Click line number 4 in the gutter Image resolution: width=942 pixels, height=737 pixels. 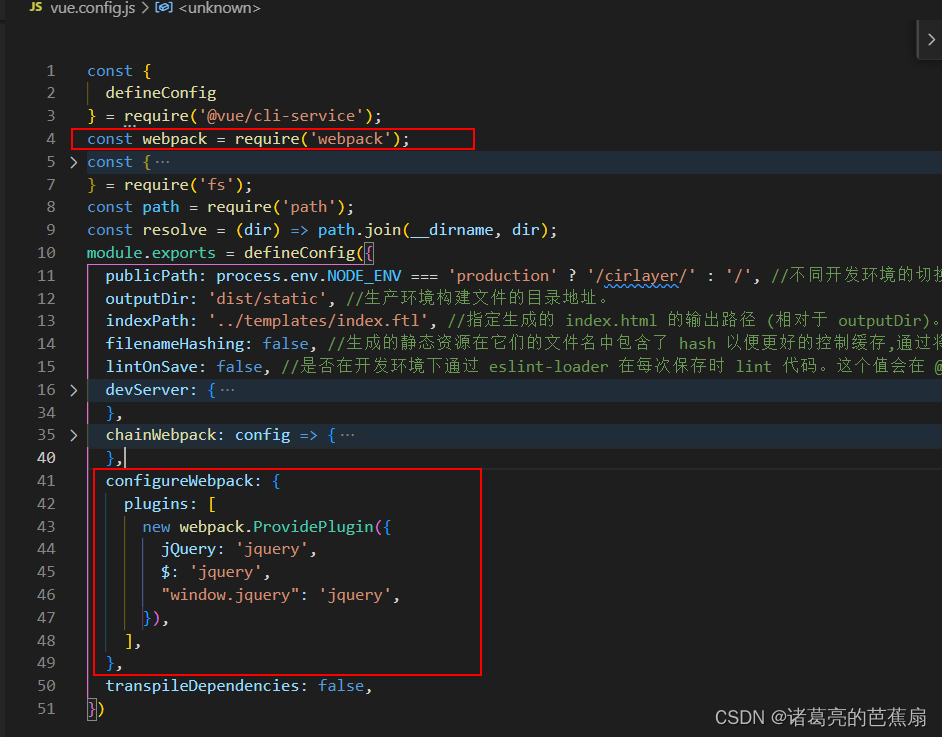(x=51, y=139)
